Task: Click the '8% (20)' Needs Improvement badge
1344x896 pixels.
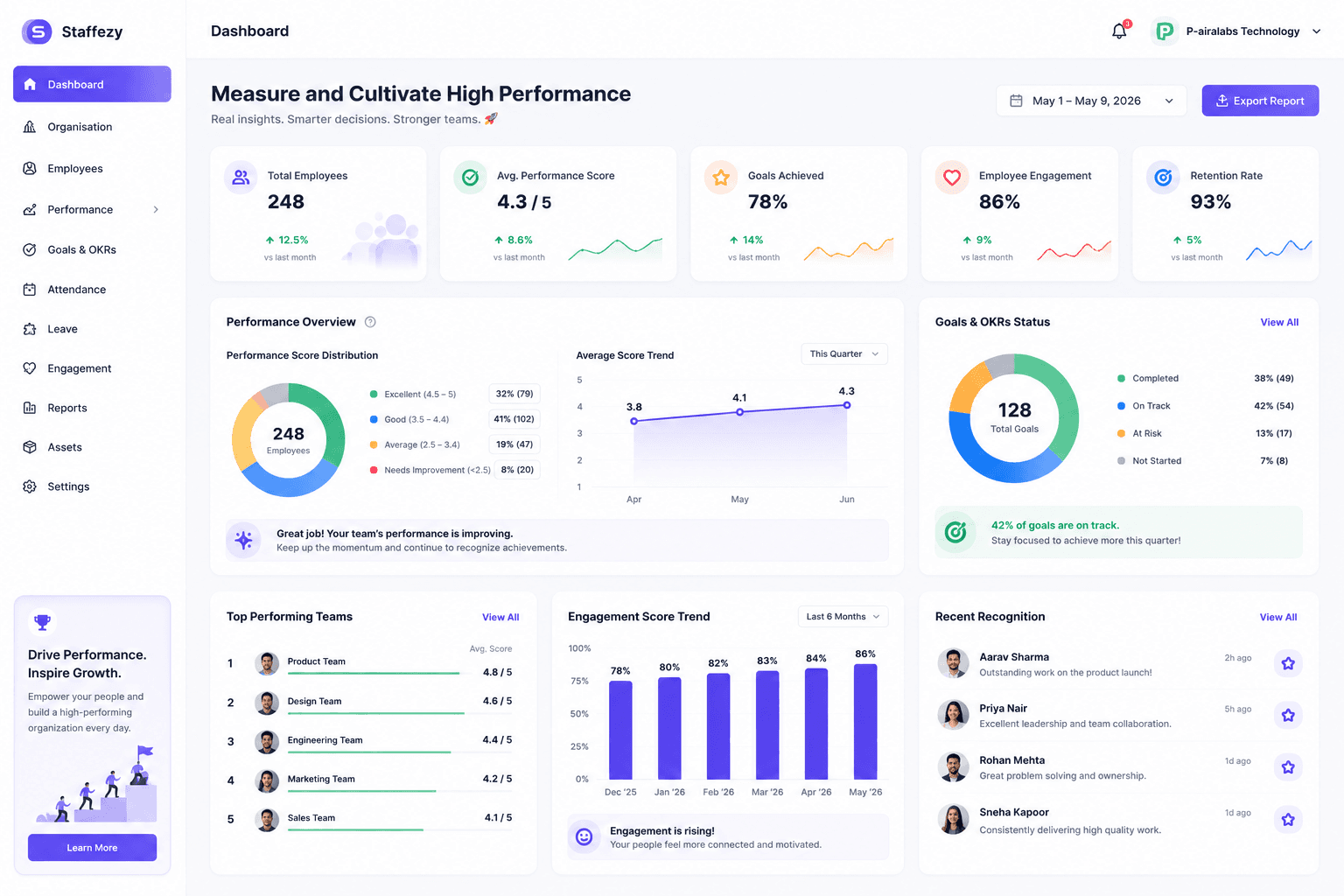Action: (x=517, y=470)
